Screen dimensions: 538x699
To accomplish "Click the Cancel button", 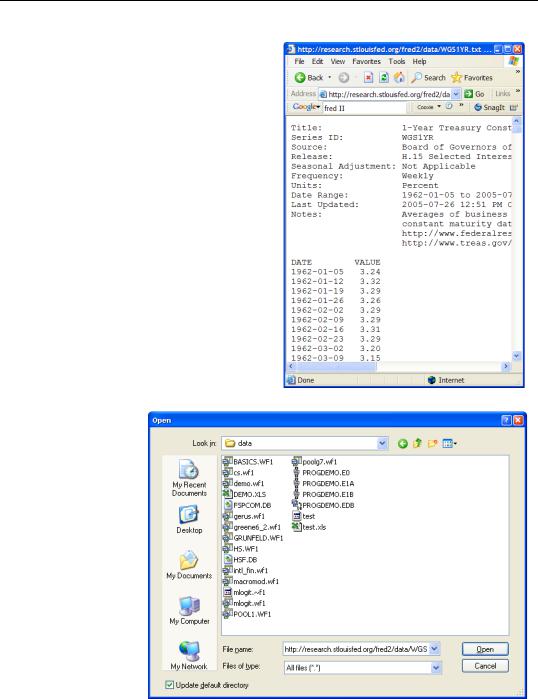I will pos(485,666).
